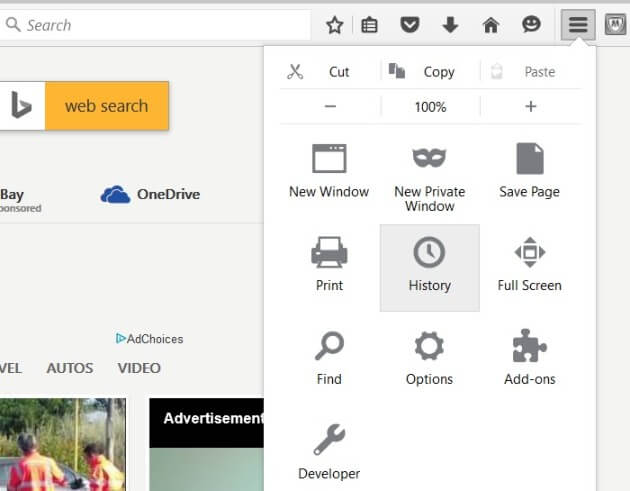Open the bookmarks list icon
This screenshot has width=630, height=491.
click(x=370, y=25)
